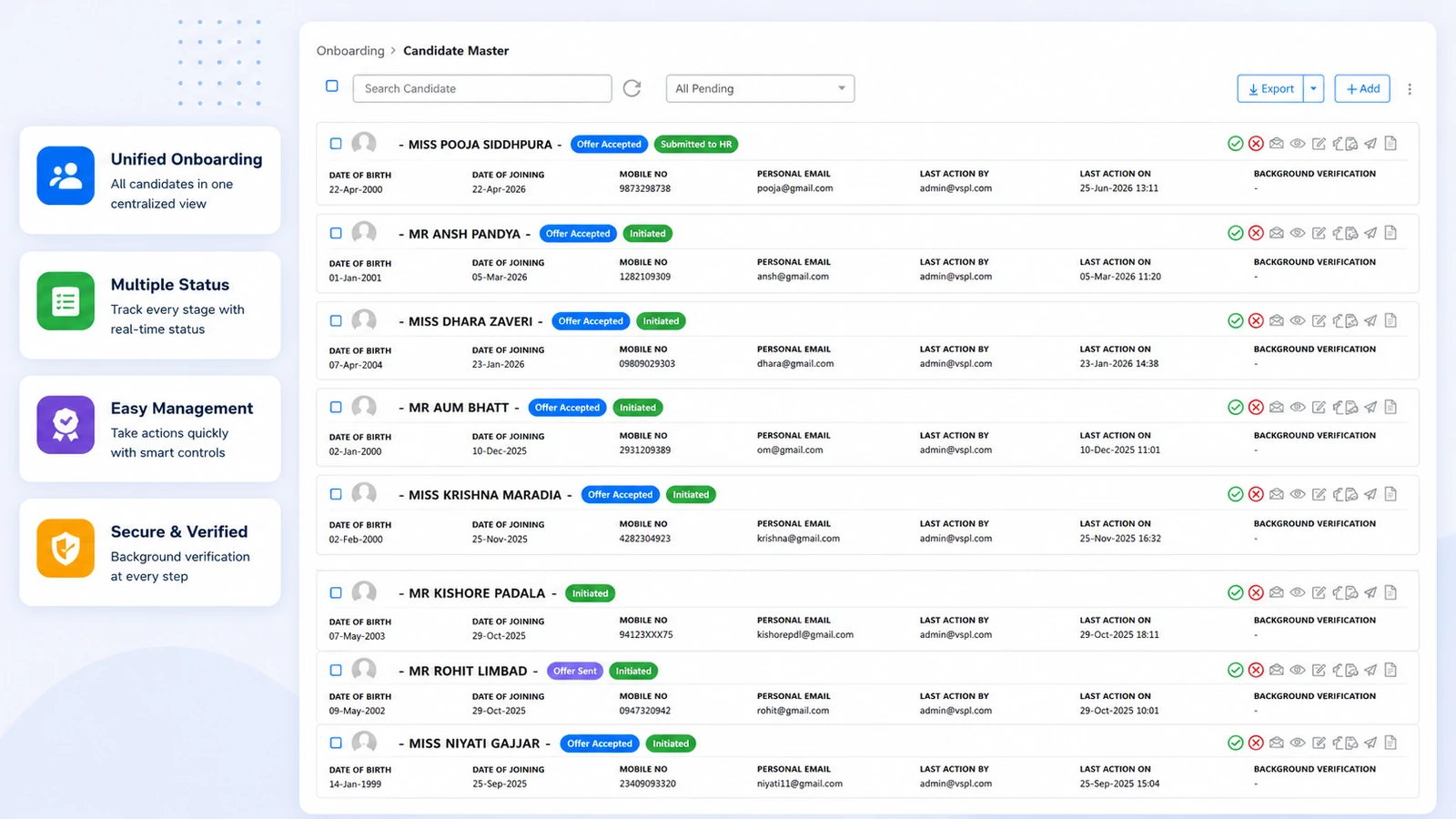Image resolution: width=1456 pixels, height=819 pixels.
Task: Click Initiated badge beside Kishore Padala
Action: [590, 593]
